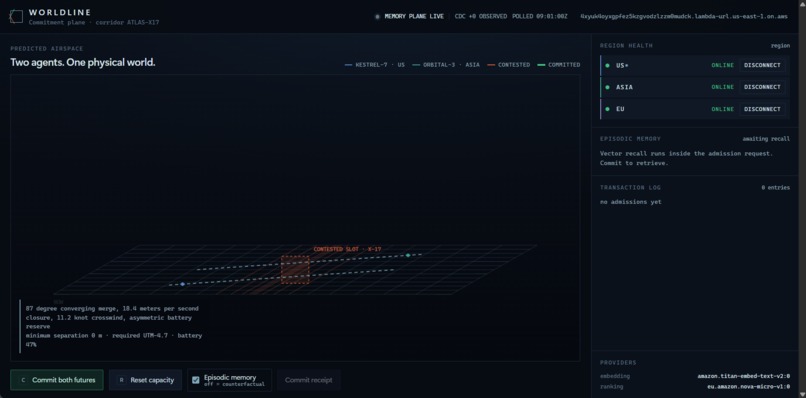
Task: Click the 'ONLINE' status in US row
Action: [x=723, y=65]
